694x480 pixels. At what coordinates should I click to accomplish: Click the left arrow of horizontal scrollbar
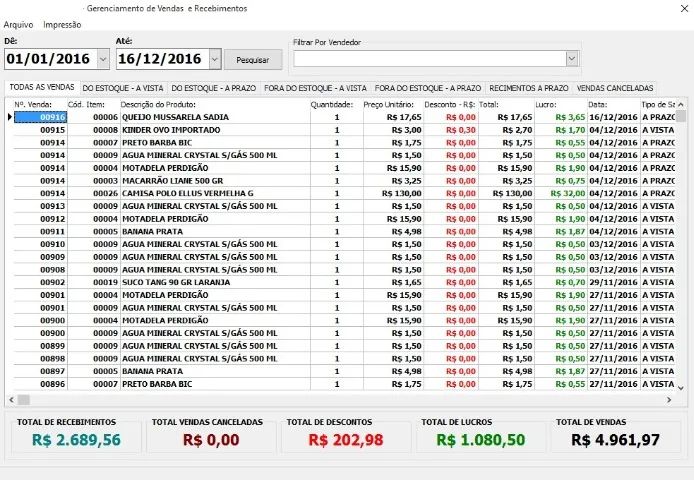coord(11,400)
